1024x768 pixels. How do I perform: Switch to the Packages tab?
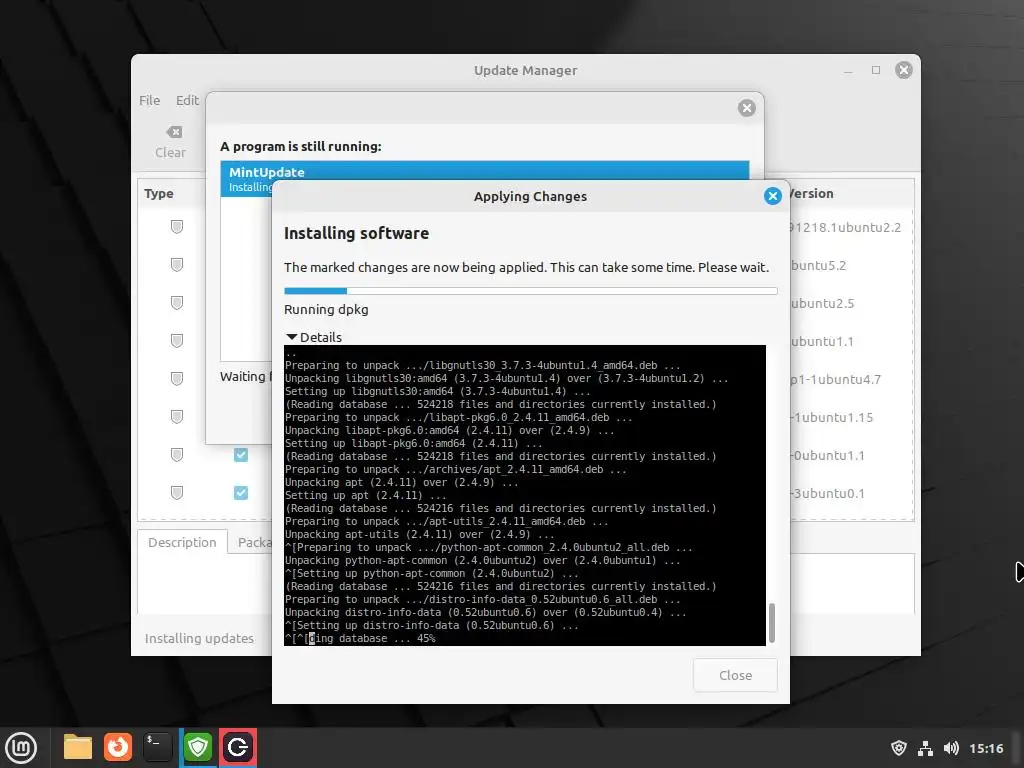[x=251, y=542]
